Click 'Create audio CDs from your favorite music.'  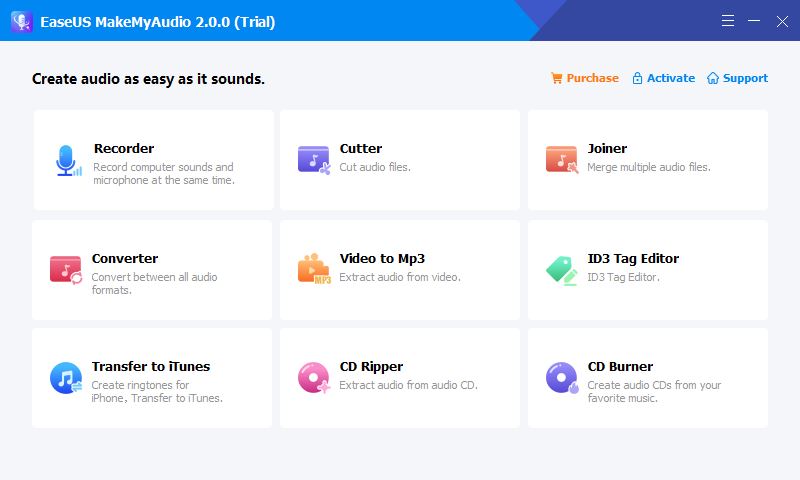click(654, 391)
